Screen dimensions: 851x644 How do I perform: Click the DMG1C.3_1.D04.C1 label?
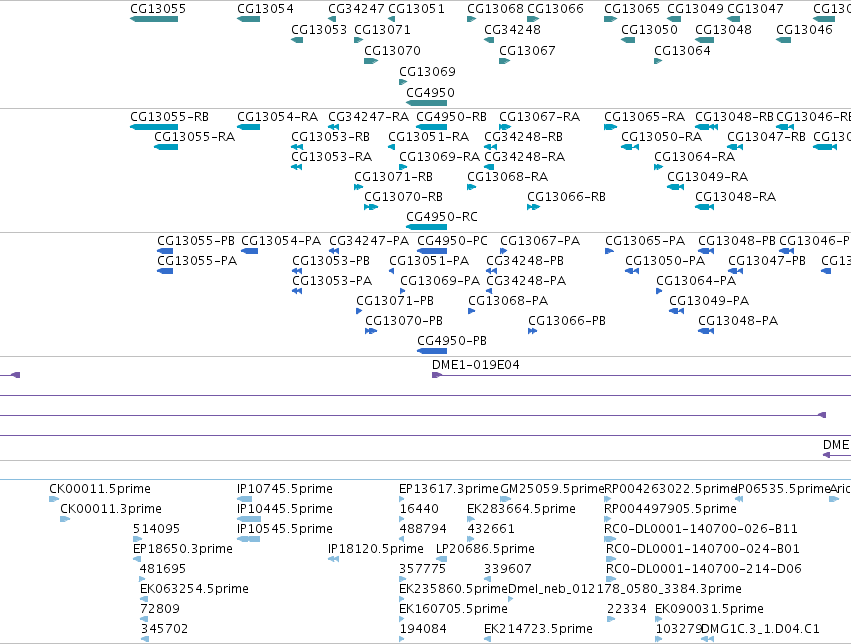[x=760, y=629]
